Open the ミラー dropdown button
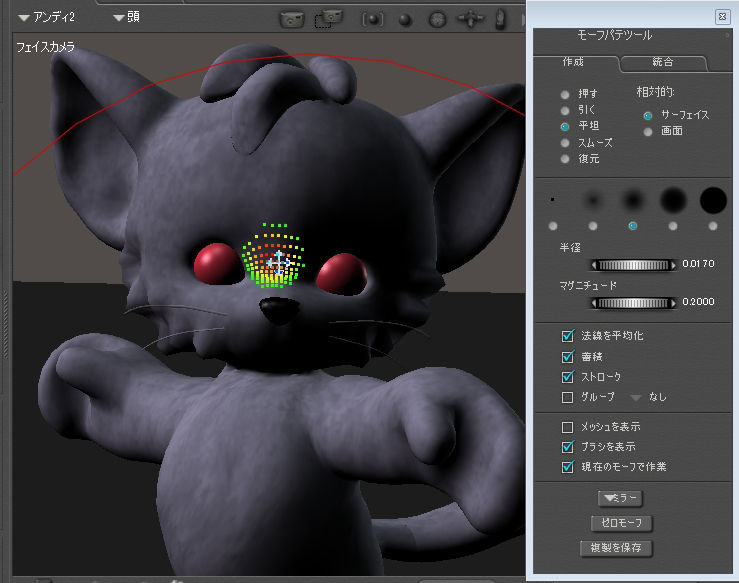 click(x=620, y=498)
